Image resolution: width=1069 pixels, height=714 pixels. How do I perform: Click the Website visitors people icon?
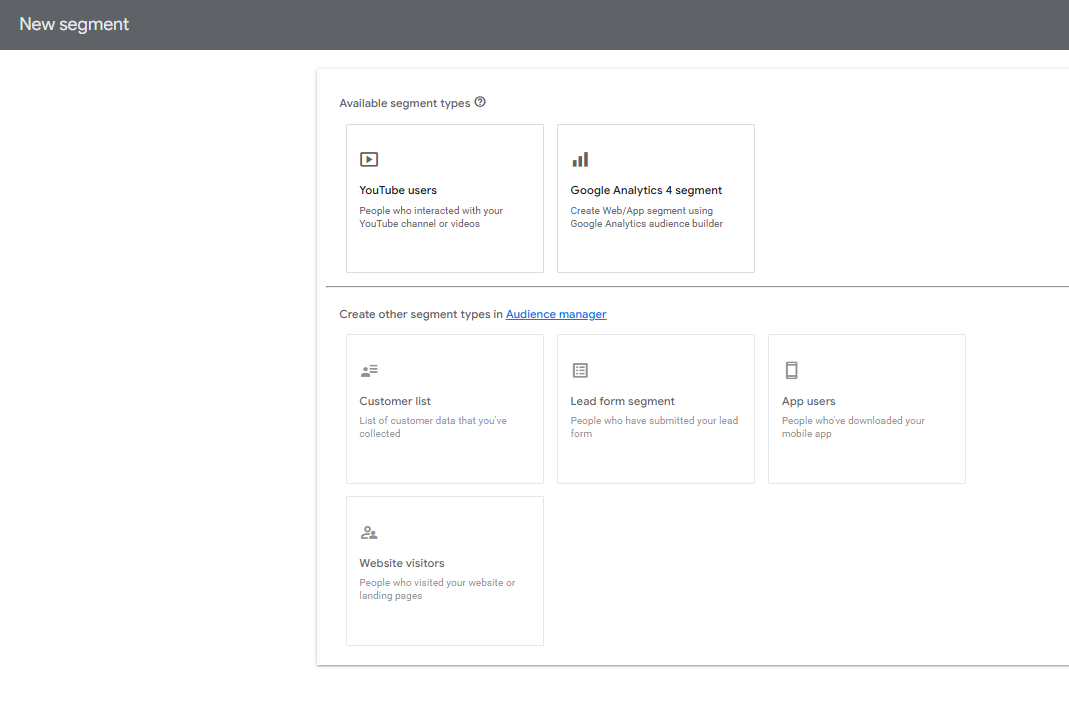click(369, 533)
